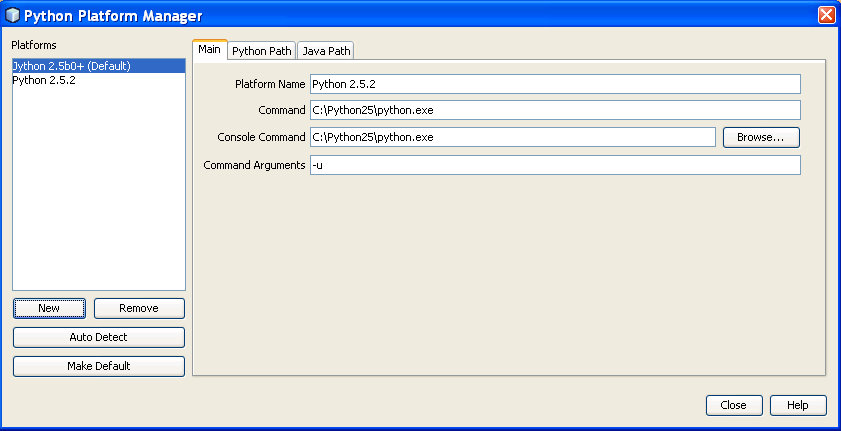Select Jython 2.5b0+ (Default) platform
Screen dimensions: 841x431
(99, 66)
